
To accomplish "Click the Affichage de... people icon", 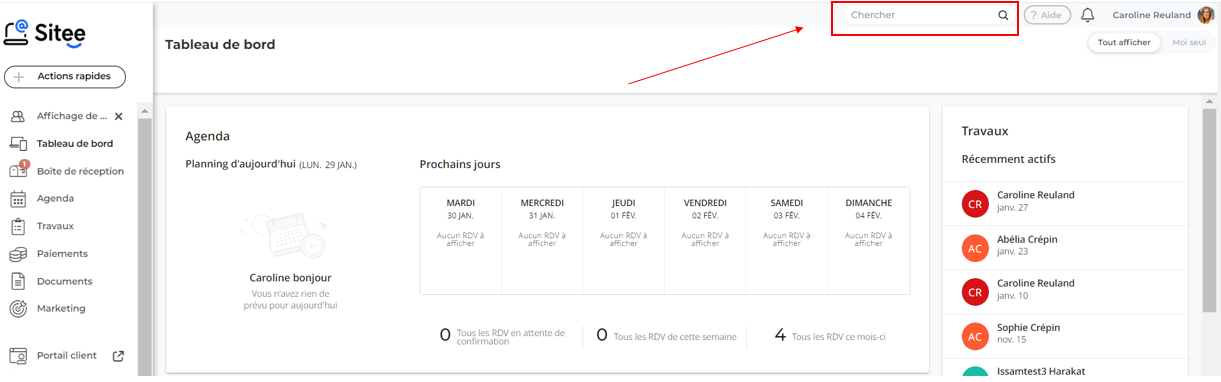I will pos(18,116).
